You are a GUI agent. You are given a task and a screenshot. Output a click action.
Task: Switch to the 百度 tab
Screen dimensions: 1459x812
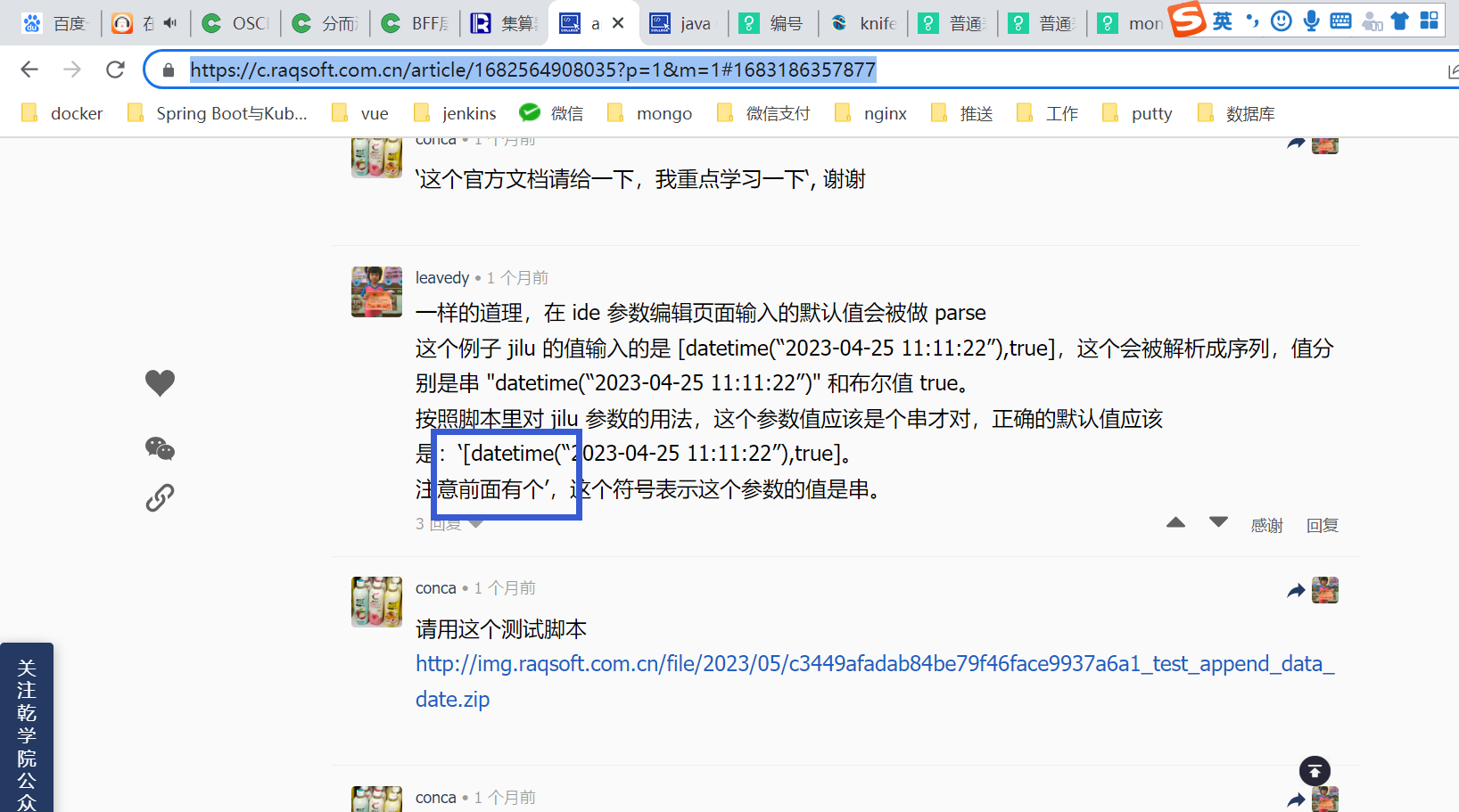point(55,23)
